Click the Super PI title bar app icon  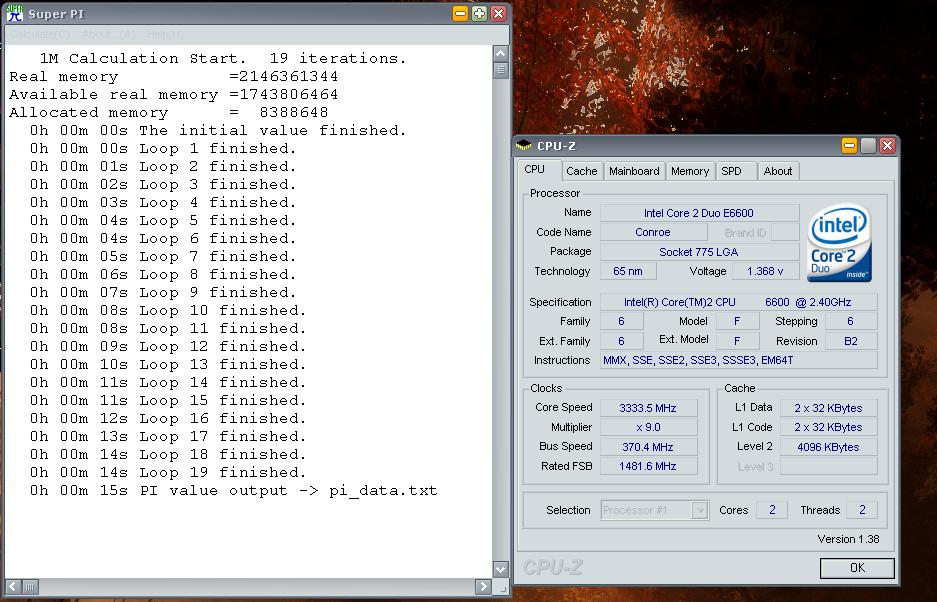(14, 13)
